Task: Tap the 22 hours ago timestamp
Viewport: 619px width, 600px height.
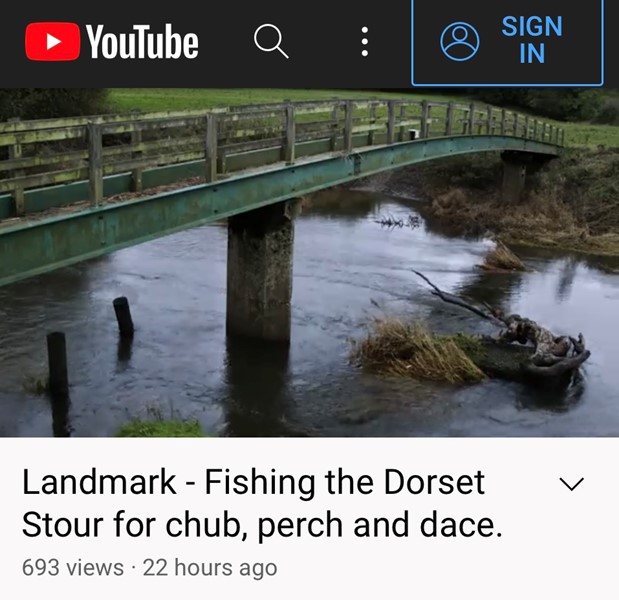Action: coord(210,568)
